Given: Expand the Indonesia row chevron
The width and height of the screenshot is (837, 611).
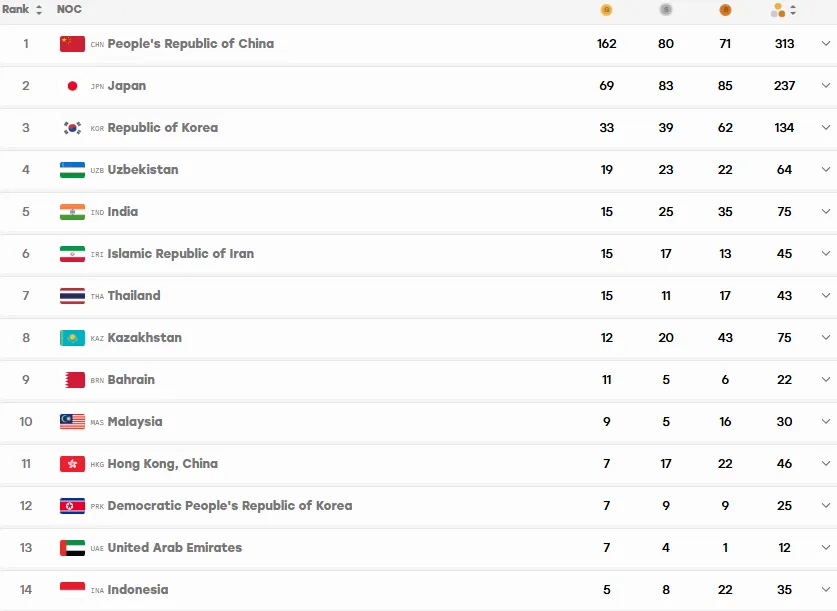Looking at the screenshot, I should (x=825, y=589).
